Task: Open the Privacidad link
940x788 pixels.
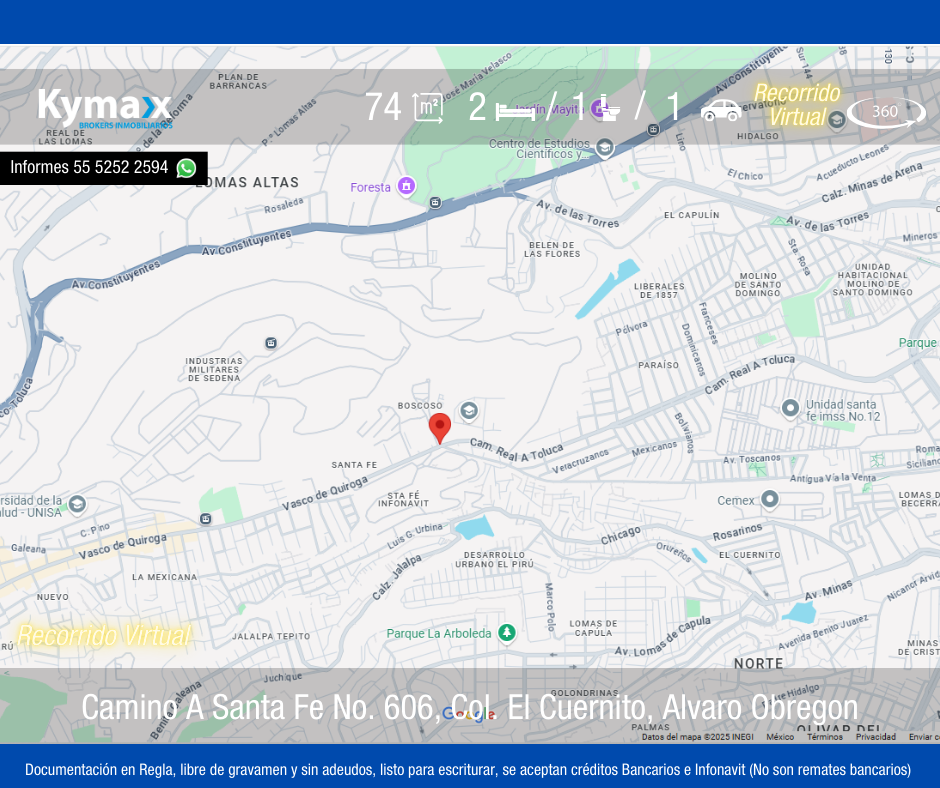Action: (x=876, y=736)
